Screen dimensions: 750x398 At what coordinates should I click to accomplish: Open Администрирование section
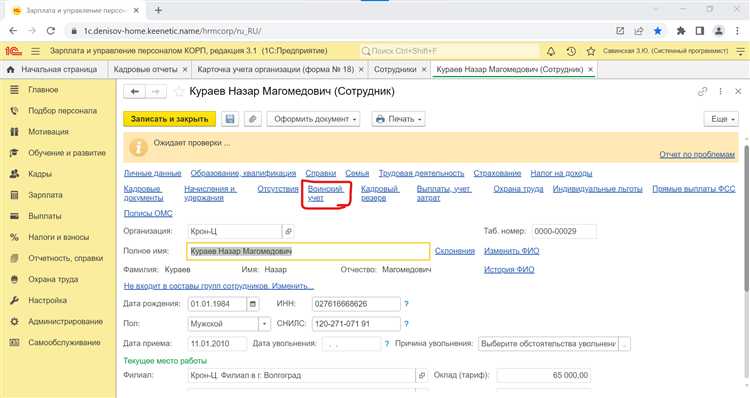click(65, 321)
